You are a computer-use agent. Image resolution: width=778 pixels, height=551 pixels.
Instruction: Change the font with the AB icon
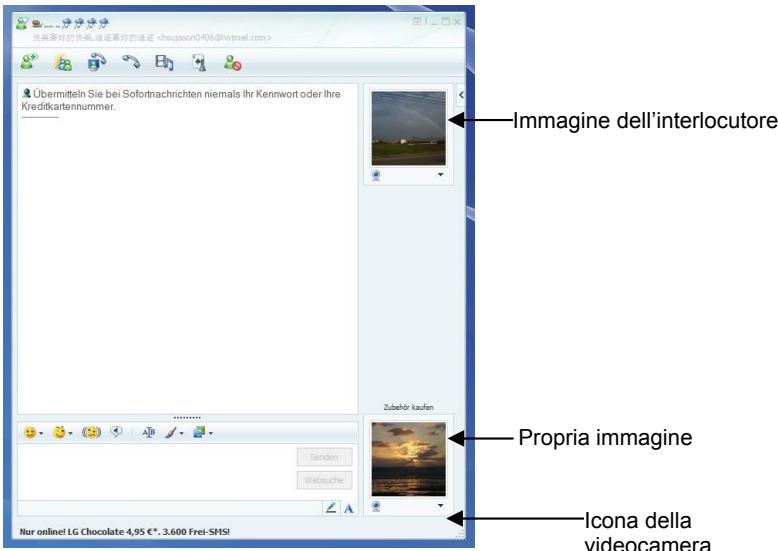148,432
